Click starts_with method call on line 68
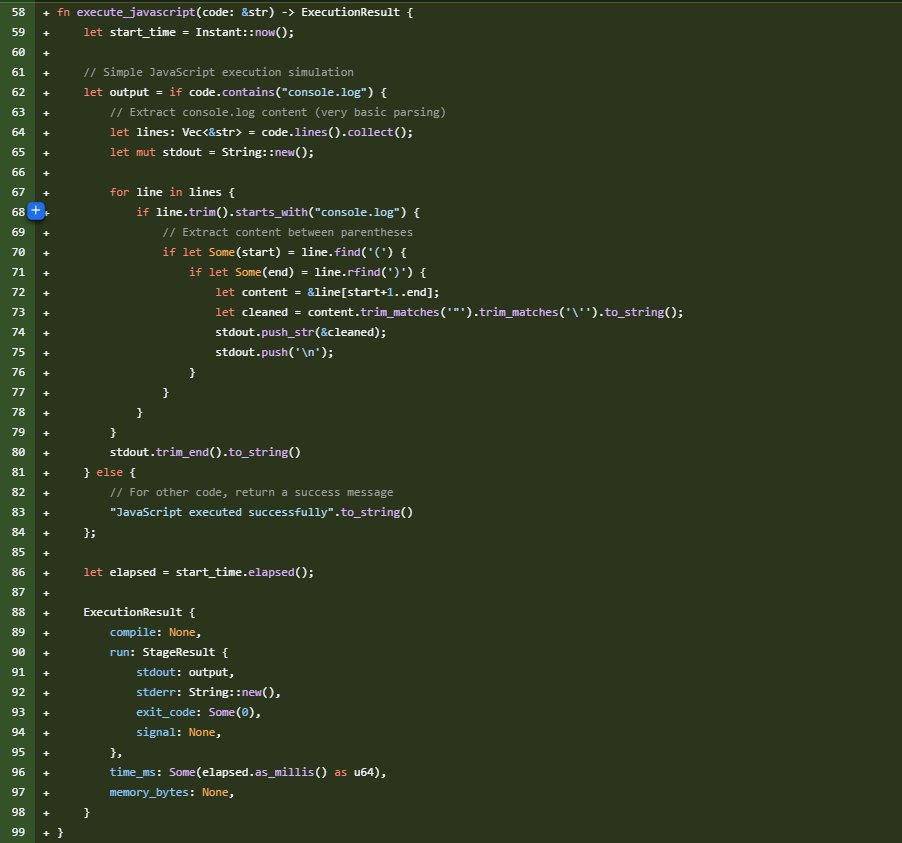Screen dimensions: 902x843 point(272,212)
